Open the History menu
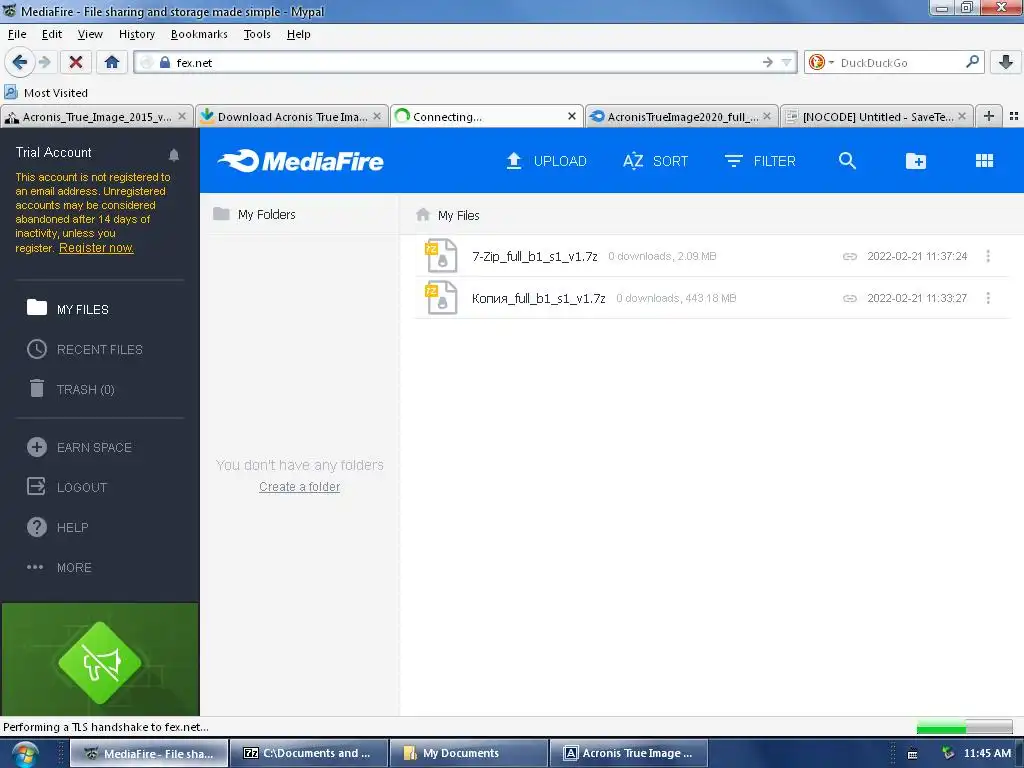1024x768 pixels. coord(136,34)
